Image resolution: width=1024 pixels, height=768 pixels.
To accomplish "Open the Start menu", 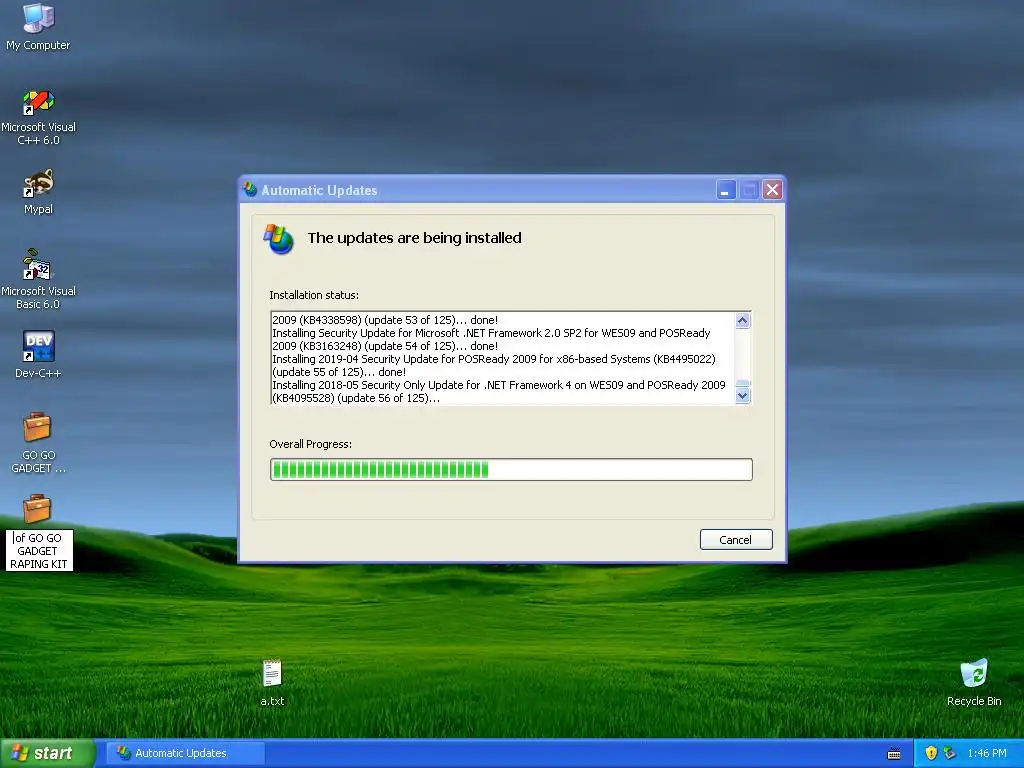I will pyautogui.click(x=47, y=753).
